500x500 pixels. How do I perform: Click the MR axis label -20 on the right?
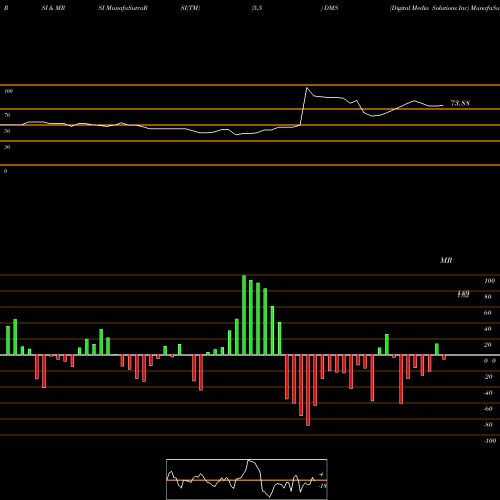[488, 377]
